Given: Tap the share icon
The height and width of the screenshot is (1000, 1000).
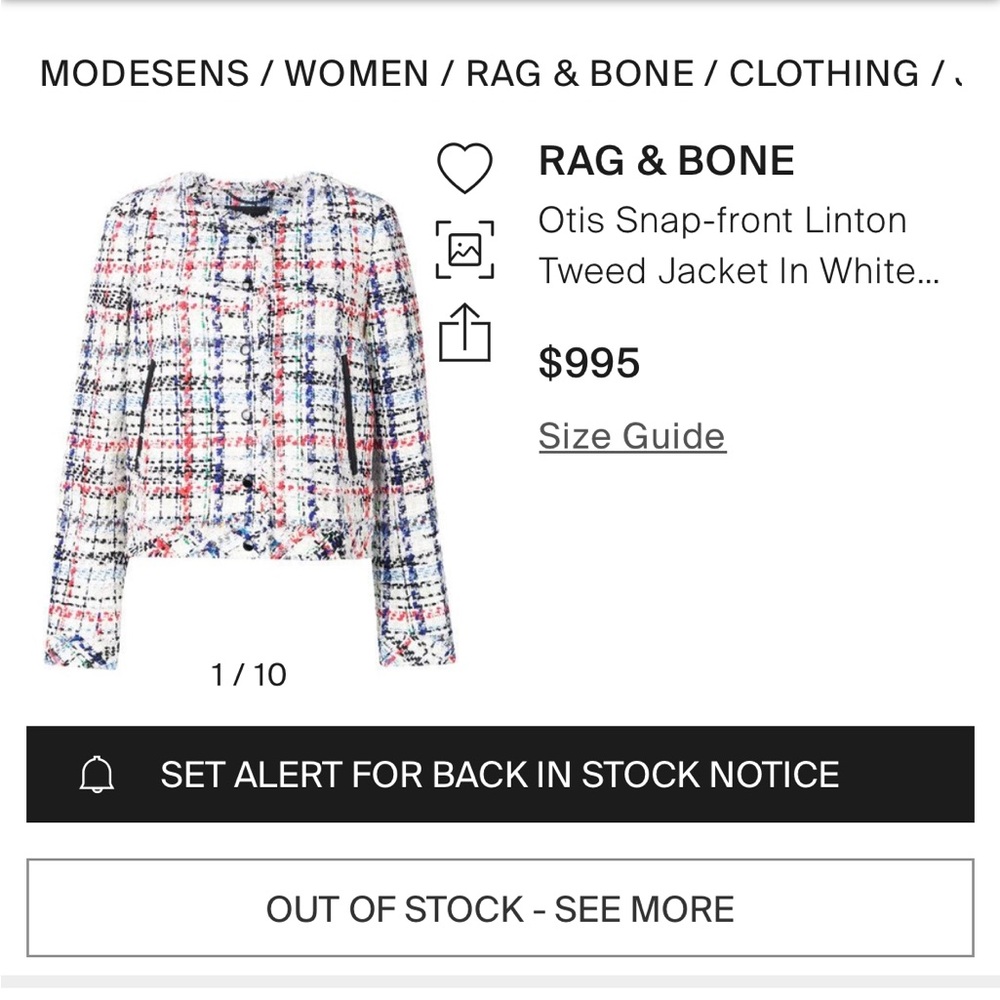Looking at the screenshot, I should (x=465, y=331).
